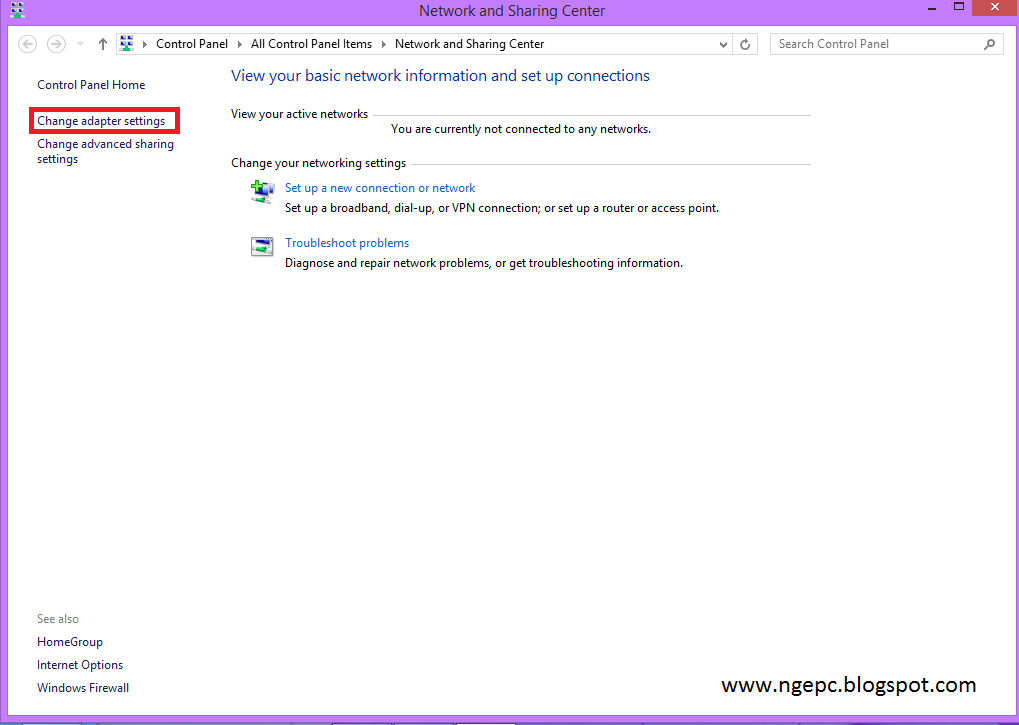The height and width of the screenshot is (725, 1019).
Task: Open the address bar dropdown arrow
Action: click(x=722, y=43)
